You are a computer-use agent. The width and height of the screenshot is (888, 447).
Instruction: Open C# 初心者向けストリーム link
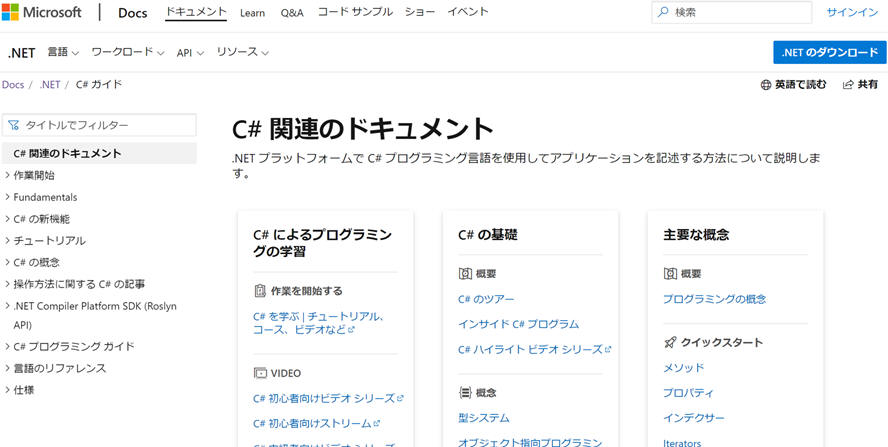coord(316,423)
